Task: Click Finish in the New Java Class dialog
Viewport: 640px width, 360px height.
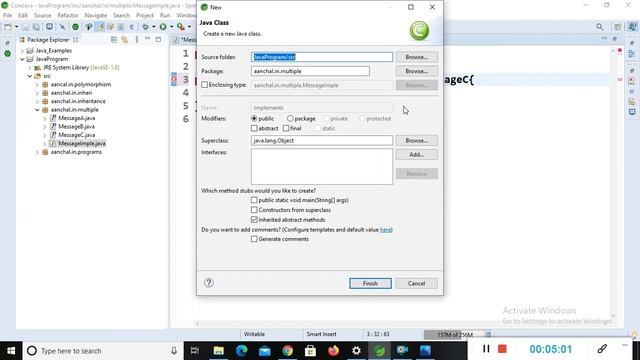Action: coord(370,283)
